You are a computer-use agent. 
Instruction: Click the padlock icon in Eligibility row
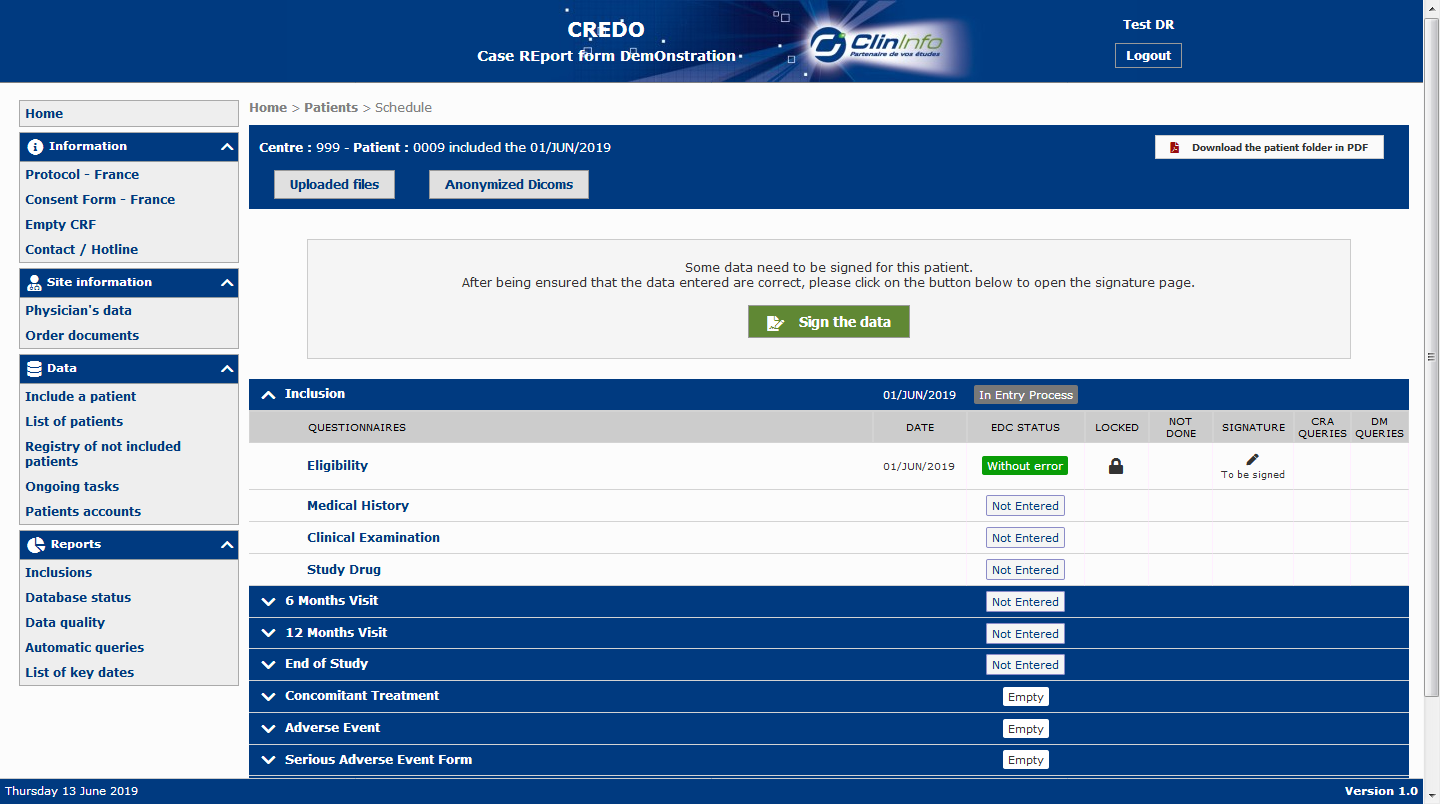click(1116, 466)
